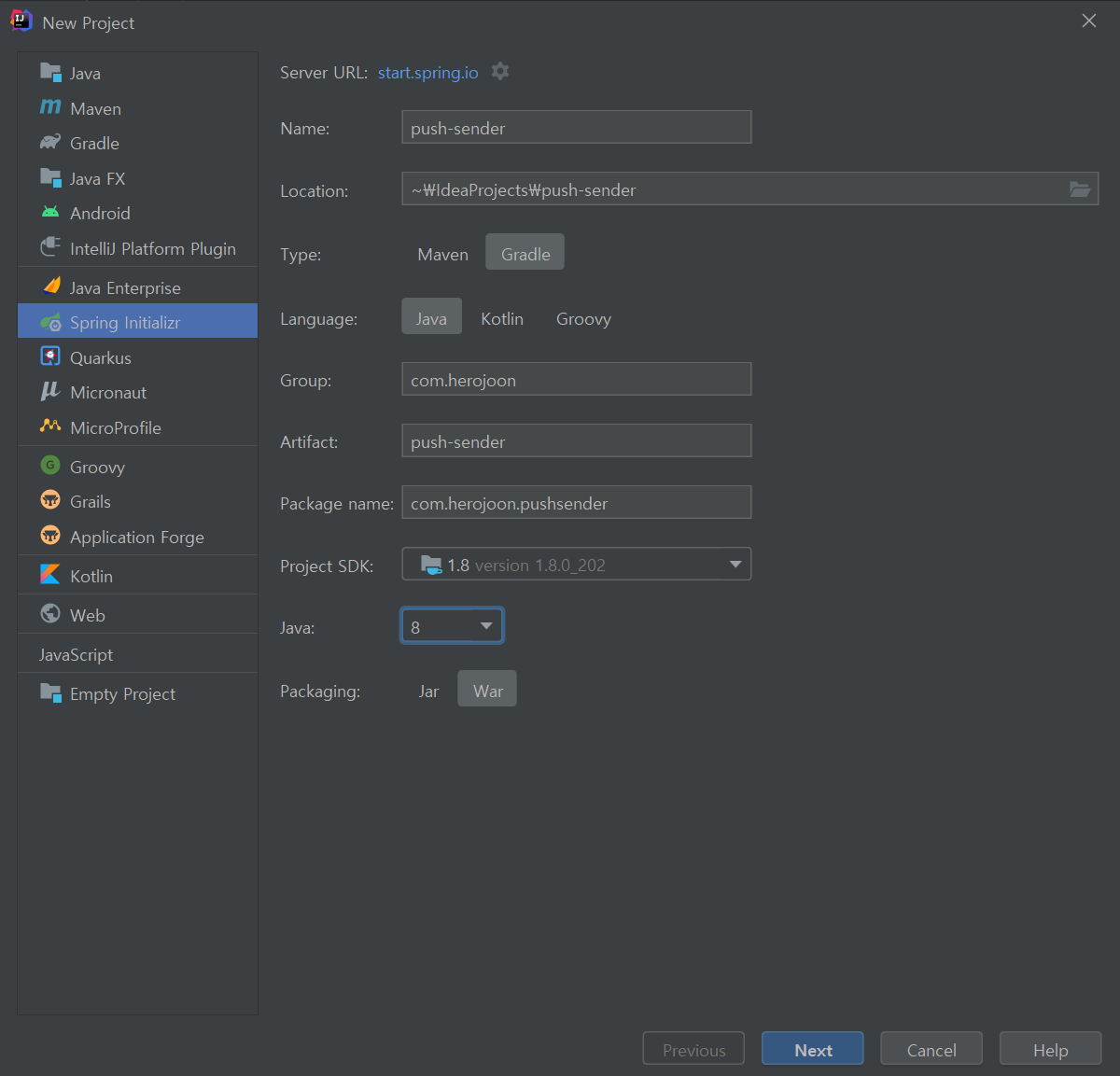The height and width of the screenshot is (1076, 1120).
Task: Select Java FX generator entry
Action: 137,178
